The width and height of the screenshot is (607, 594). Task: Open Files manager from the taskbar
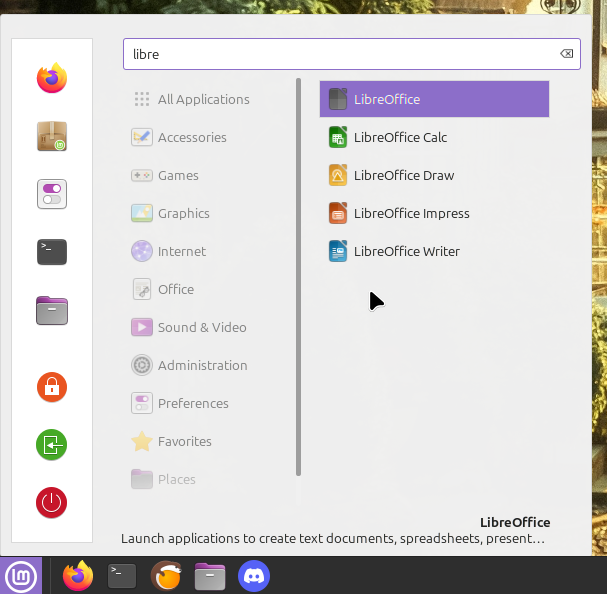point(210,576)
